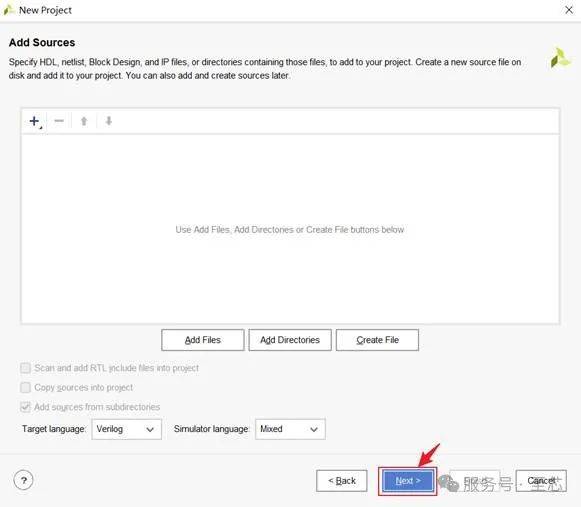This screenshot has height=507, width=581.
Task: Close the New Project dialog
Action: pos(569,10)
